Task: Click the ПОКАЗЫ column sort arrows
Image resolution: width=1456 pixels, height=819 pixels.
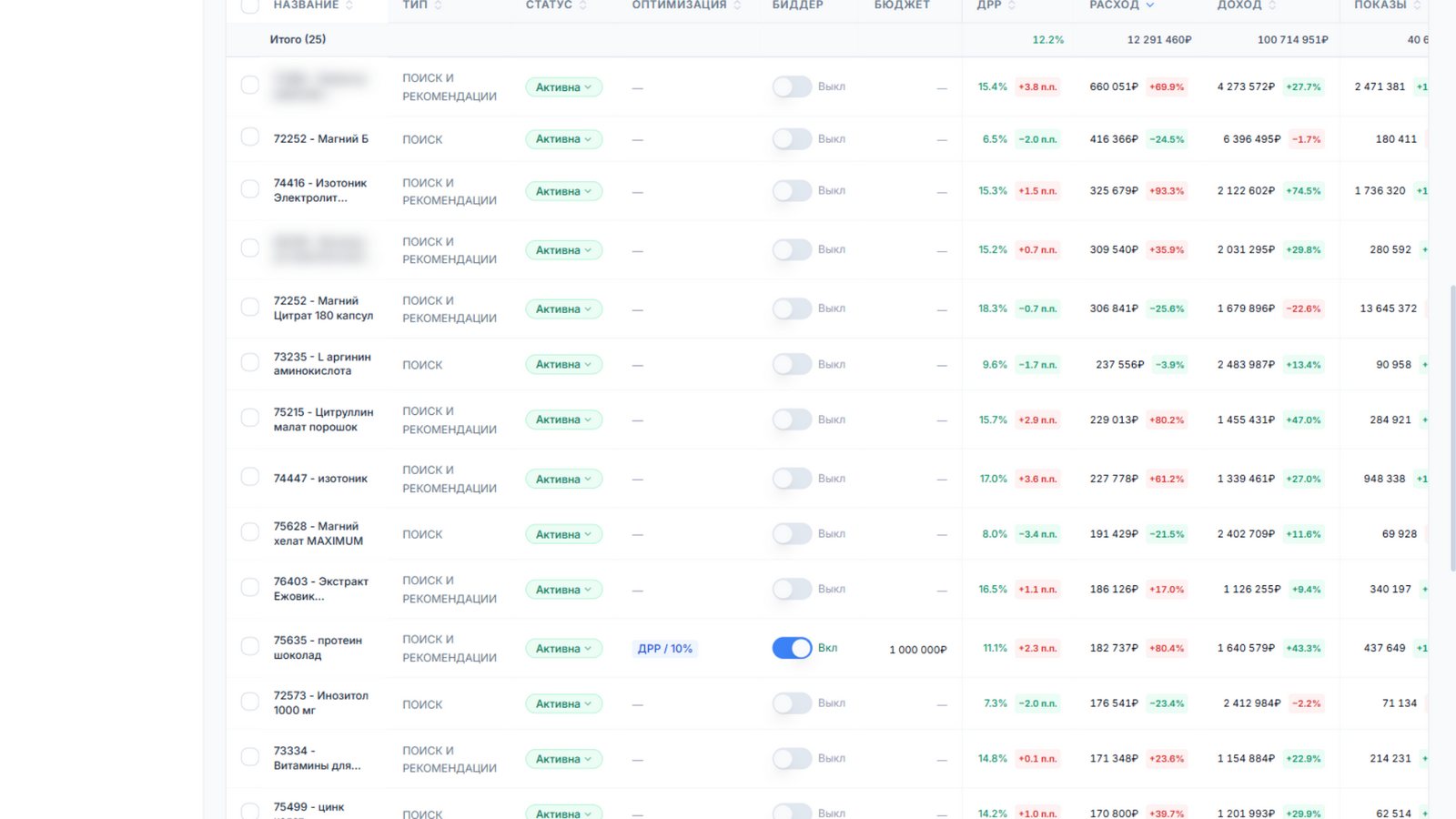Action: tap(1417, 5)
